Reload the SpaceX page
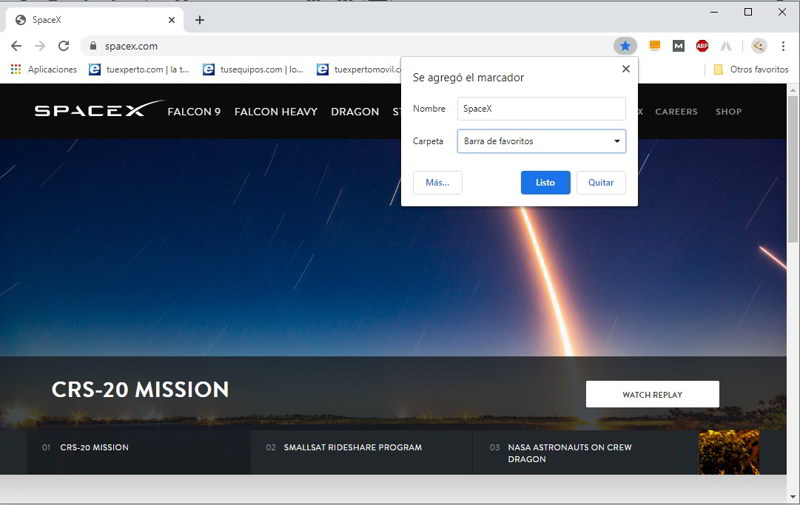800x505 pixels. (63, 46)
